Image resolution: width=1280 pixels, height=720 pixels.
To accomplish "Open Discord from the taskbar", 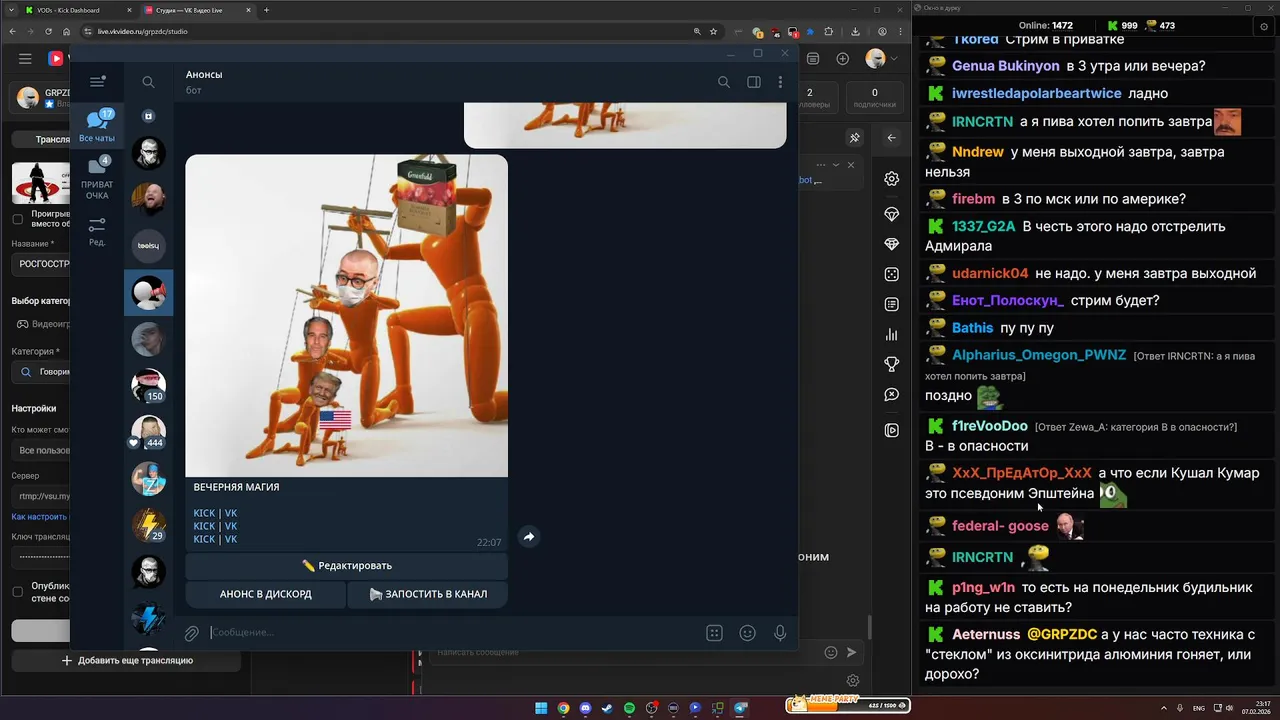I will [x=585, y=708].
